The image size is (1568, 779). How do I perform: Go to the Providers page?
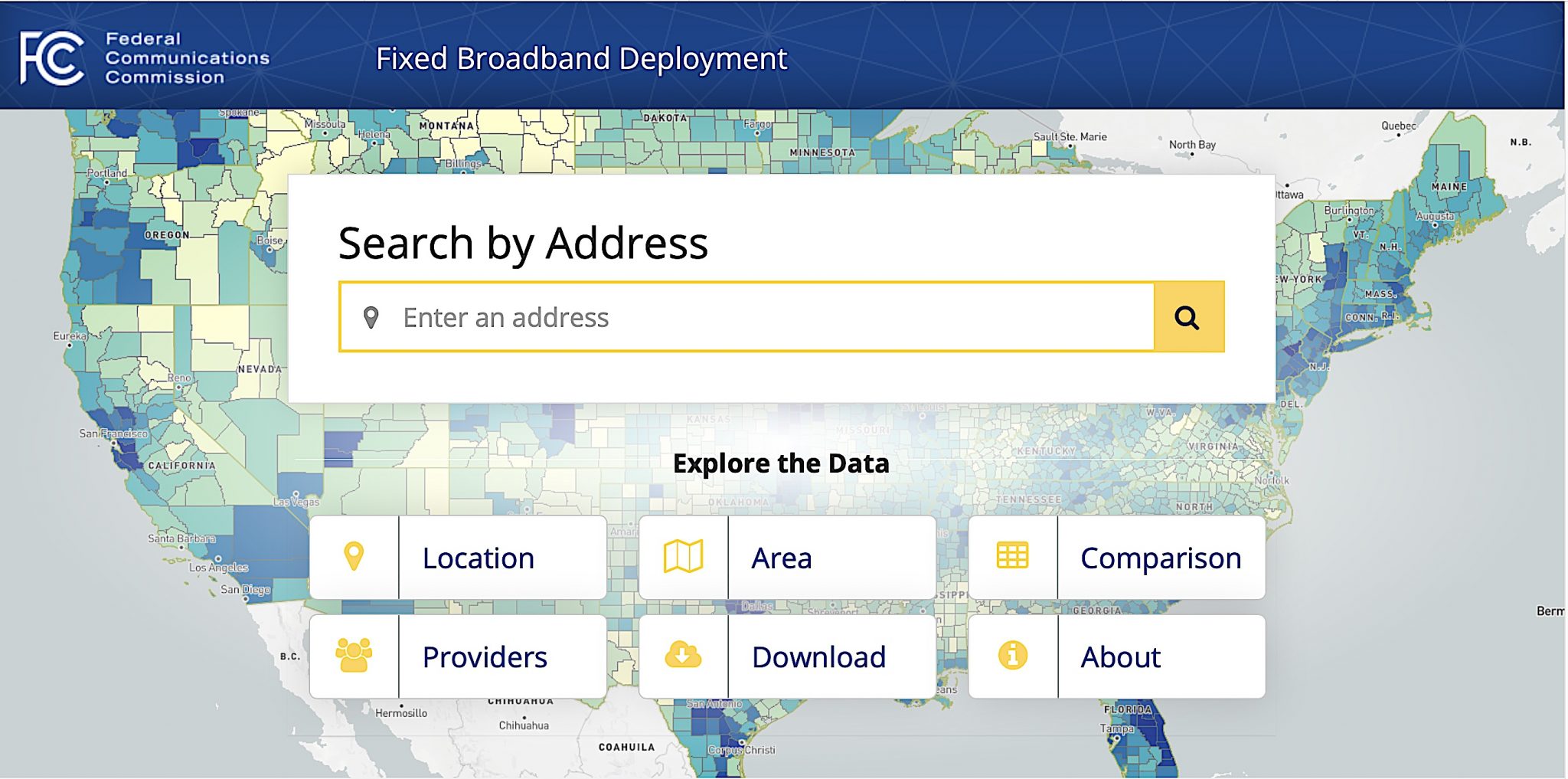[485, 657]
